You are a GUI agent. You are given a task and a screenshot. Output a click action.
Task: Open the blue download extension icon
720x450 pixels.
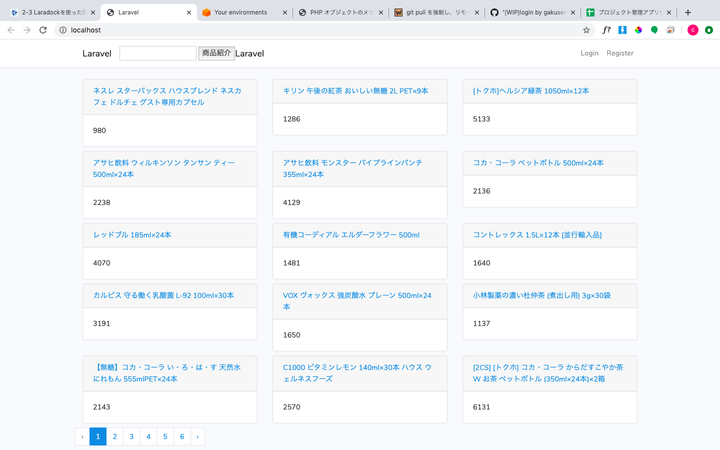pos(622,30)
